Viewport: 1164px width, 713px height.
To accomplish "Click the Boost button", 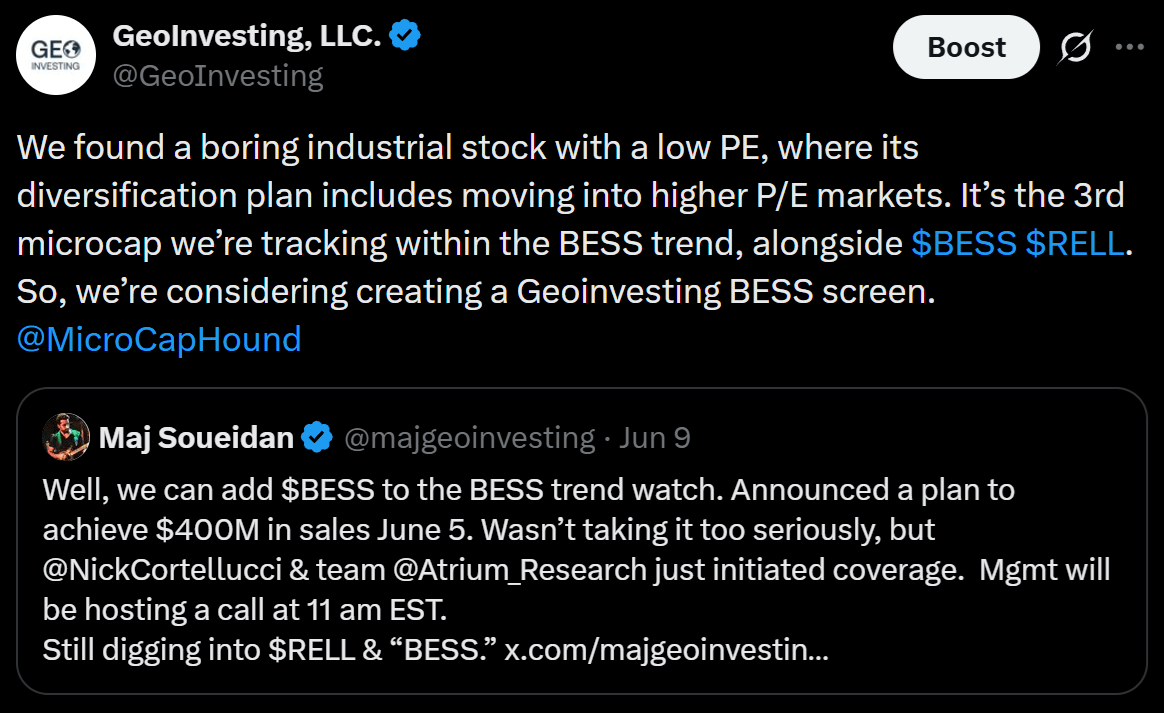I will [x=966, y=48].
